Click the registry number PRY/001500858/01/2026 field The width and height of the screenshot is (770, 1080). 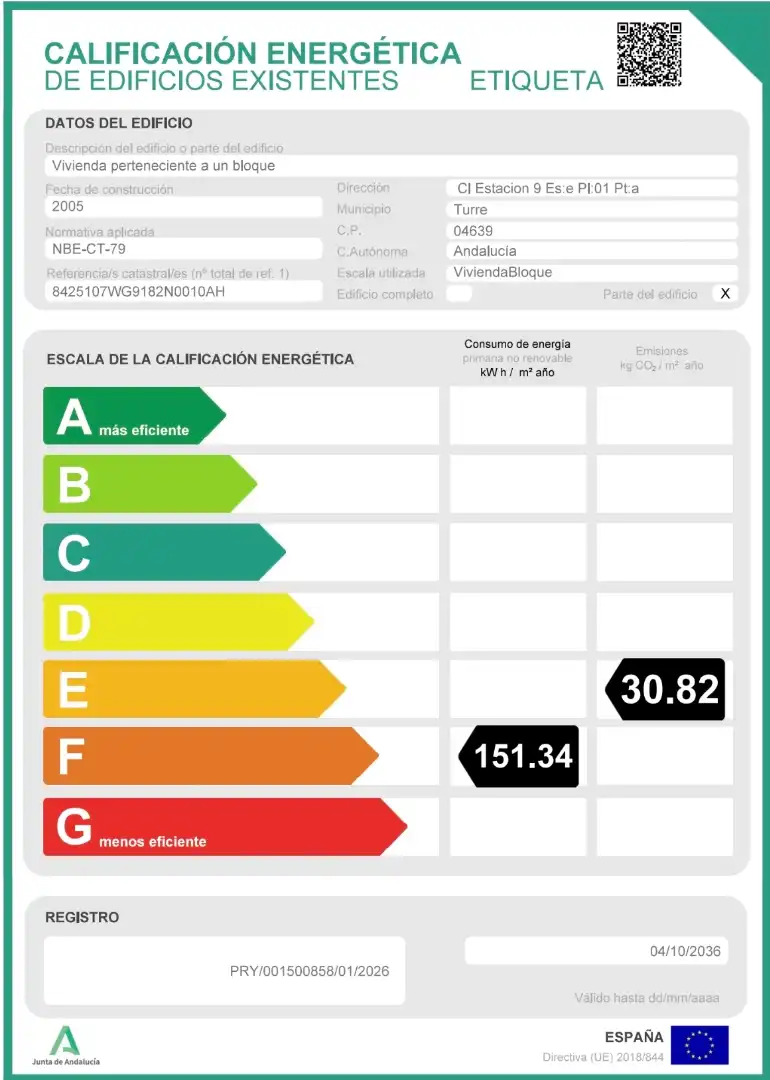pos(225,970)
